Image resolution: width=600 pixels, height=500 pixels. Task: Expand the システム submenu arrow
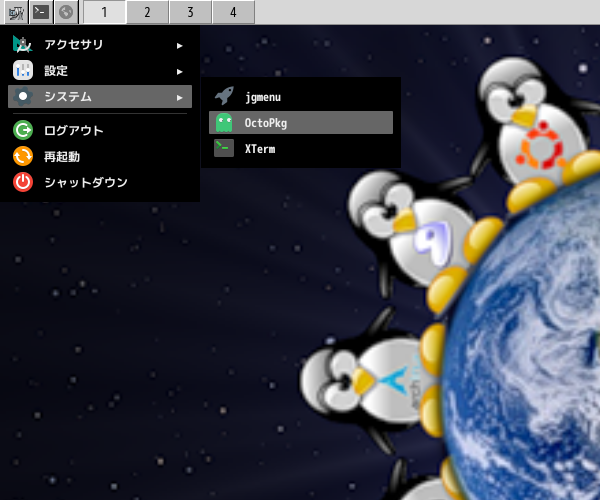coord(179,98)
